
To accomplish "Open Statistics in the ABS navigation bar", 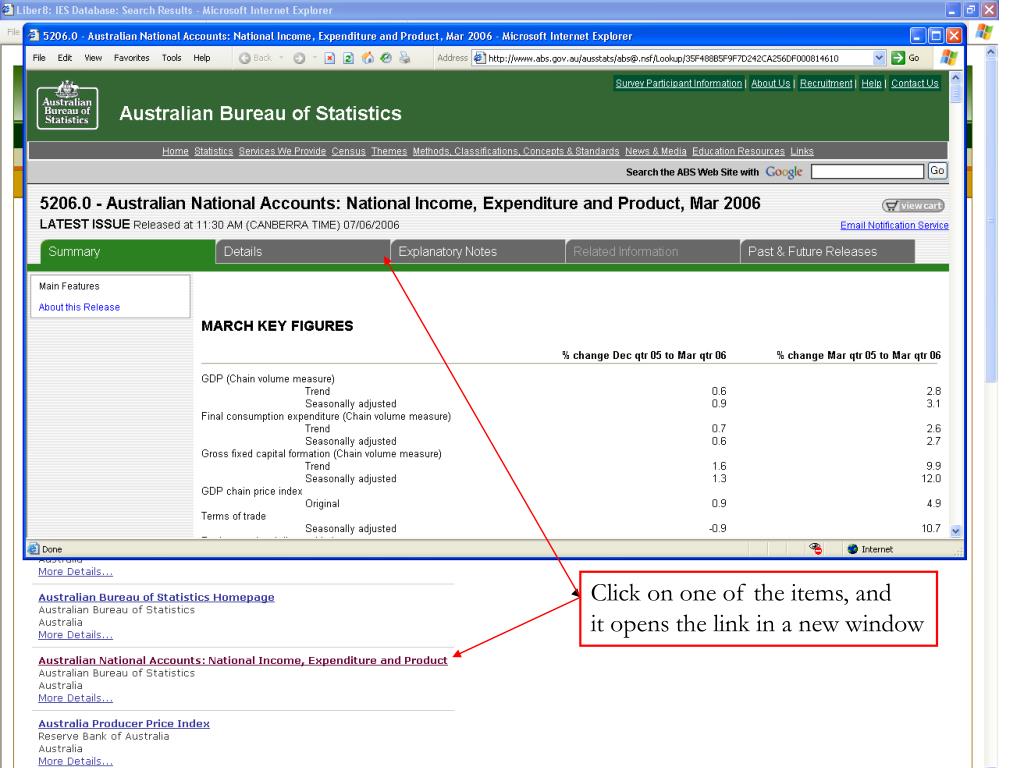I will tap(214, 151).
